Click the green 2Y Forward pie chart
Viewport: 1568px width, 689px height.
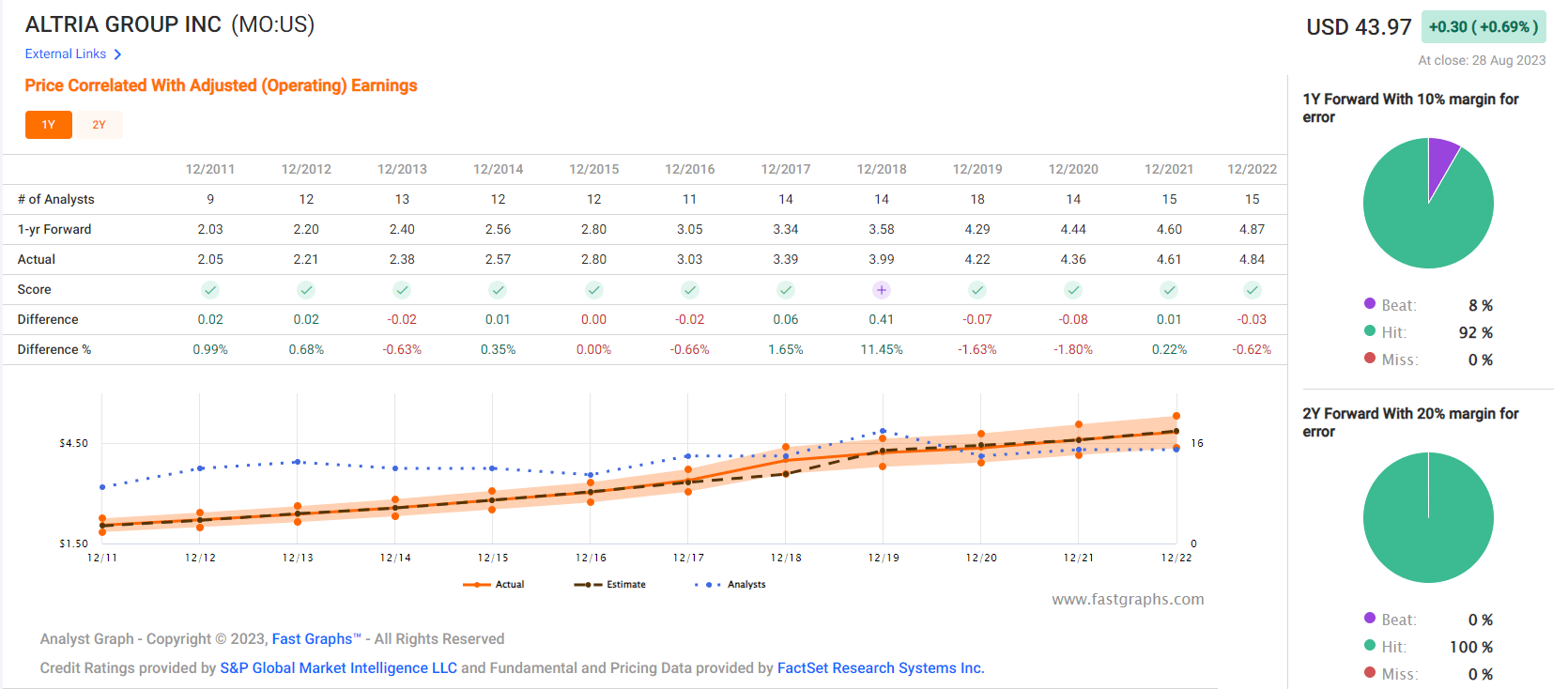(x=1428, y=517)
